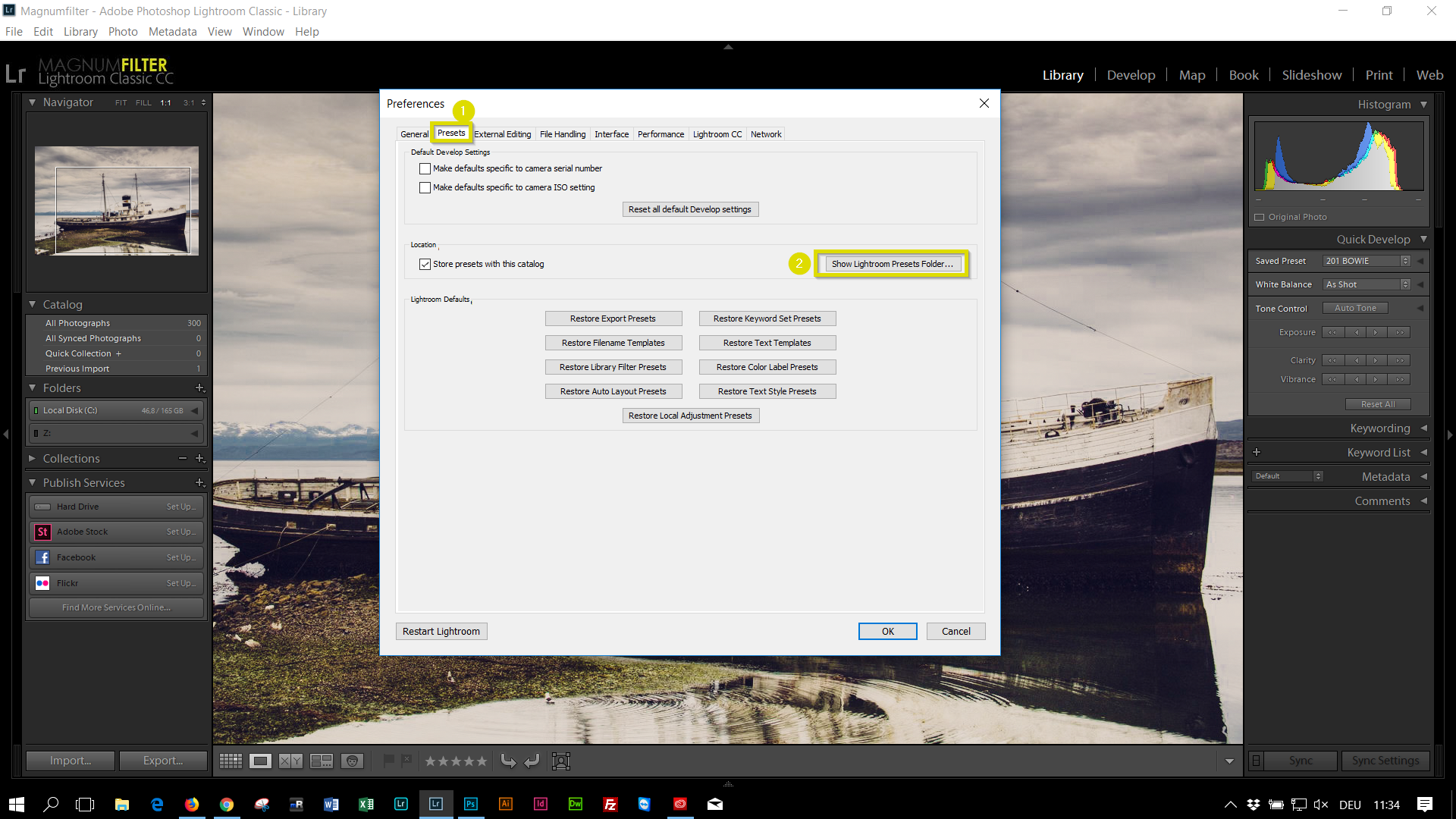Open Performance preferences tab
The width and height of the screenshot is (1456, 819).
point(661,134)
